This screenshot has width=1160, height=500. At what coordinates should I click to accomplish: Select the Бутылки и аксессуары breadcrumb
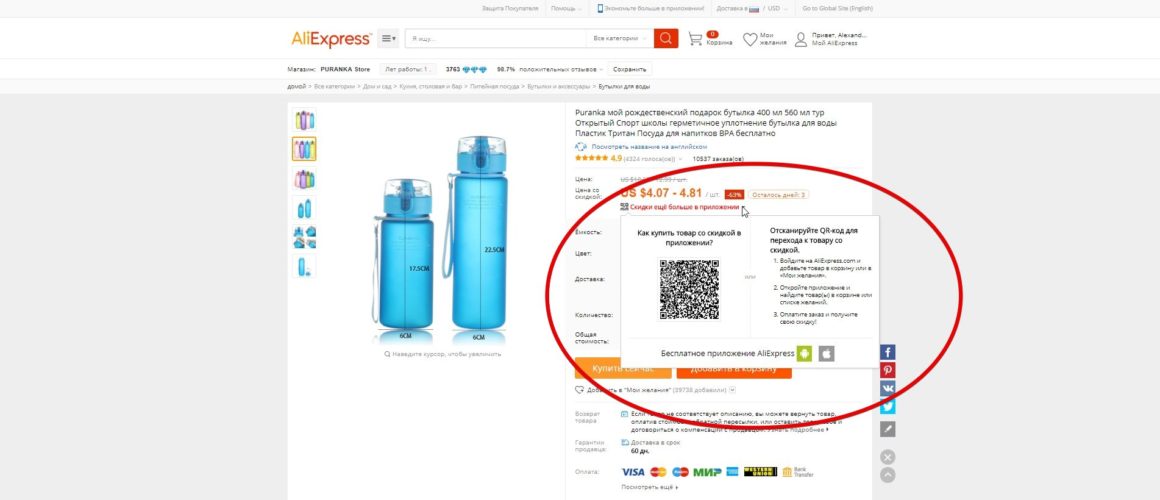tap(559, 87)
